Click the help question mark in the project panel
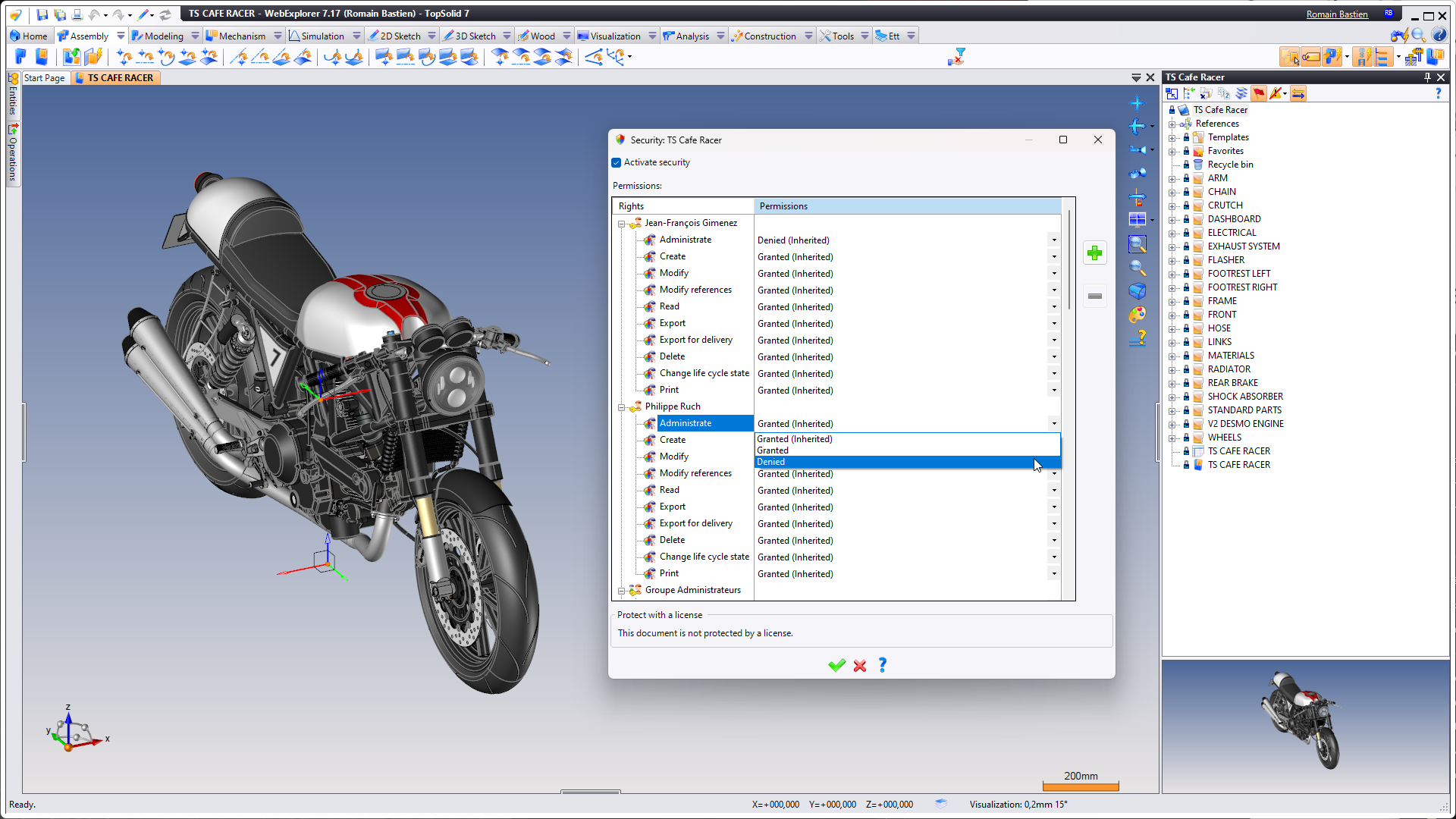This screenshot has height=819, width=1456. tap(1438, 93)
